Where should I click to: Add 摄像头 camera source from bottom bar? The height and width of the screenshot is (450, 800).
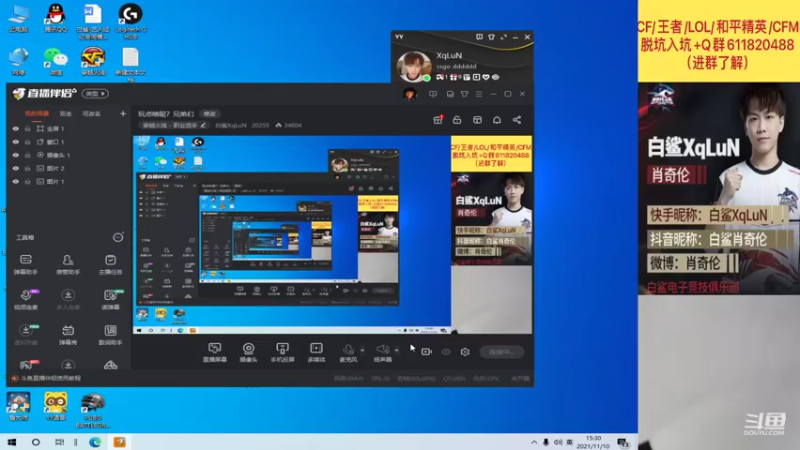(x=248, y=352)
